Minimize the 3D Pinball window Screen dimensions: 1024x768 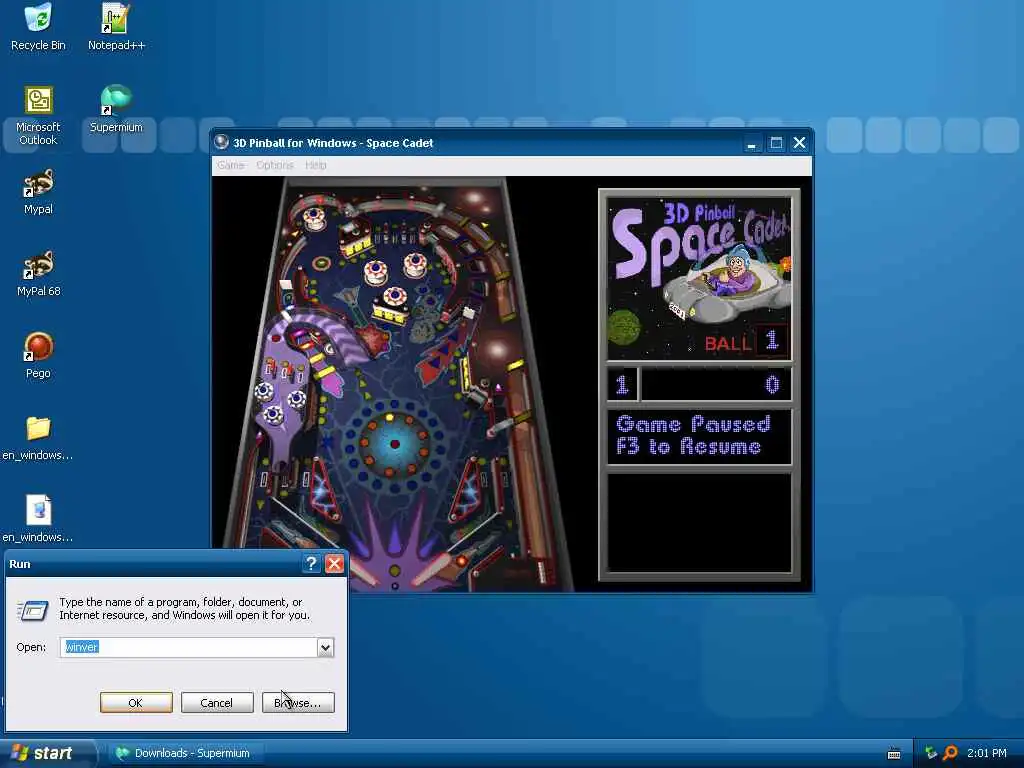pyautogui.click(x=752, y=143)
